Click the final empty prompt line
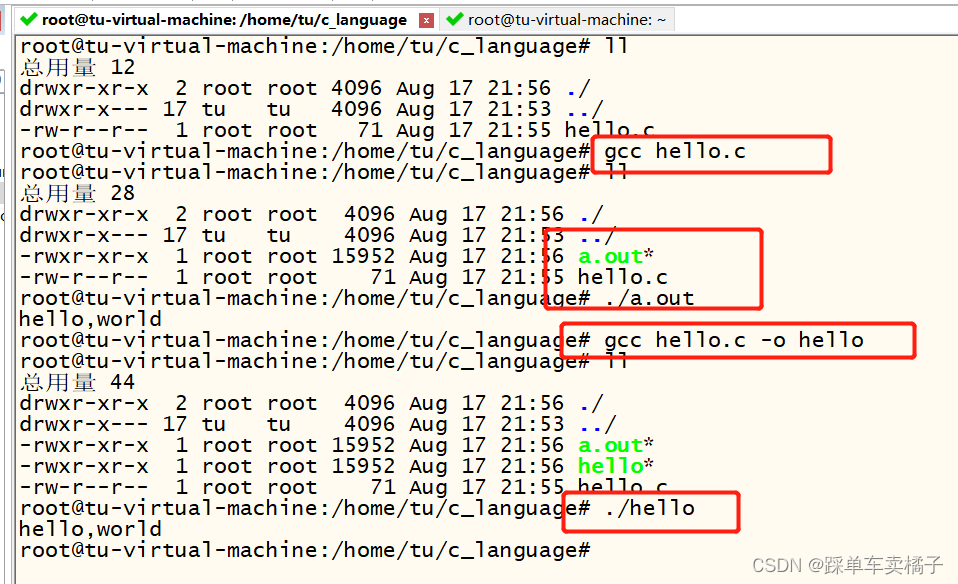 point(305,550)
